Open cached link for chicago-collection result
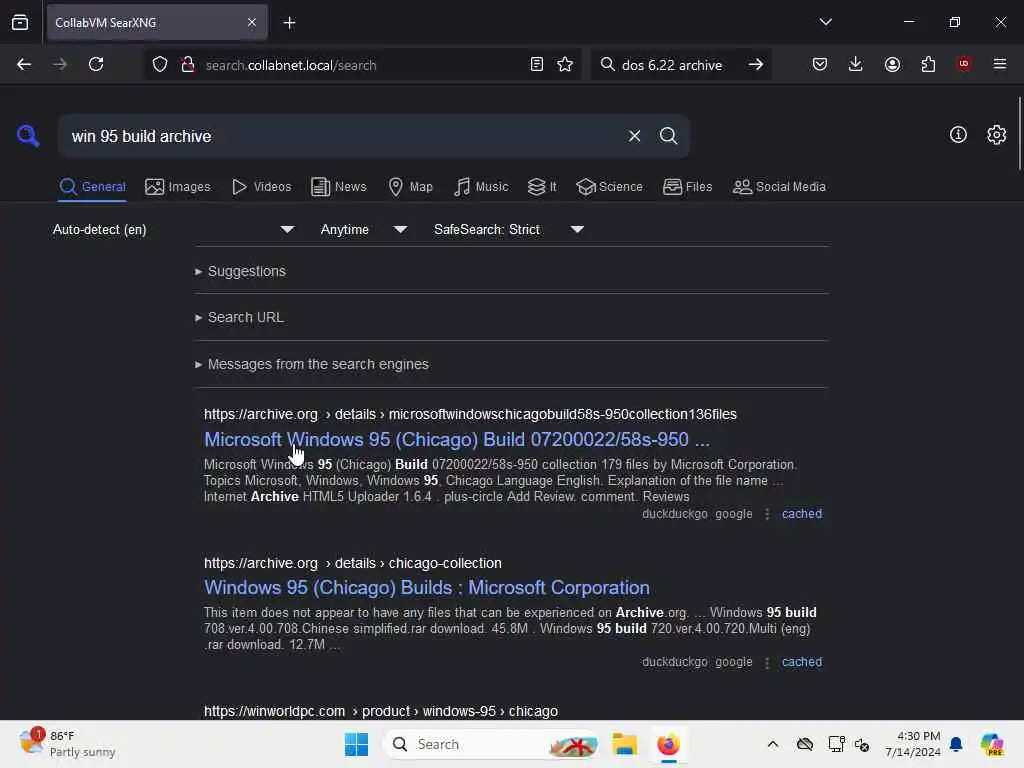The image size is (1024, 768). (x=801, y=662)
